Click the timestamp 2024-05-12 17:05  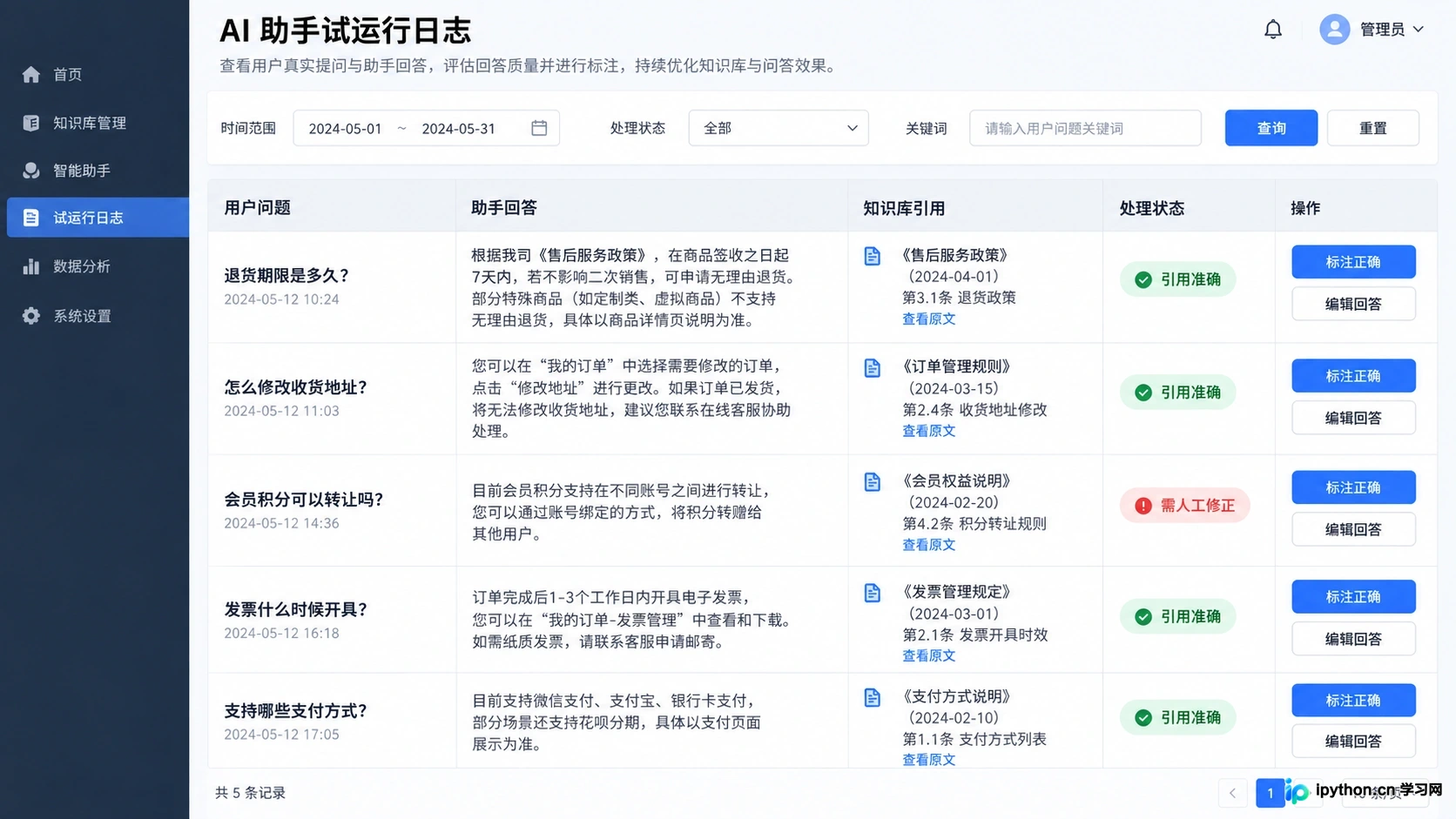pos(281,735)
